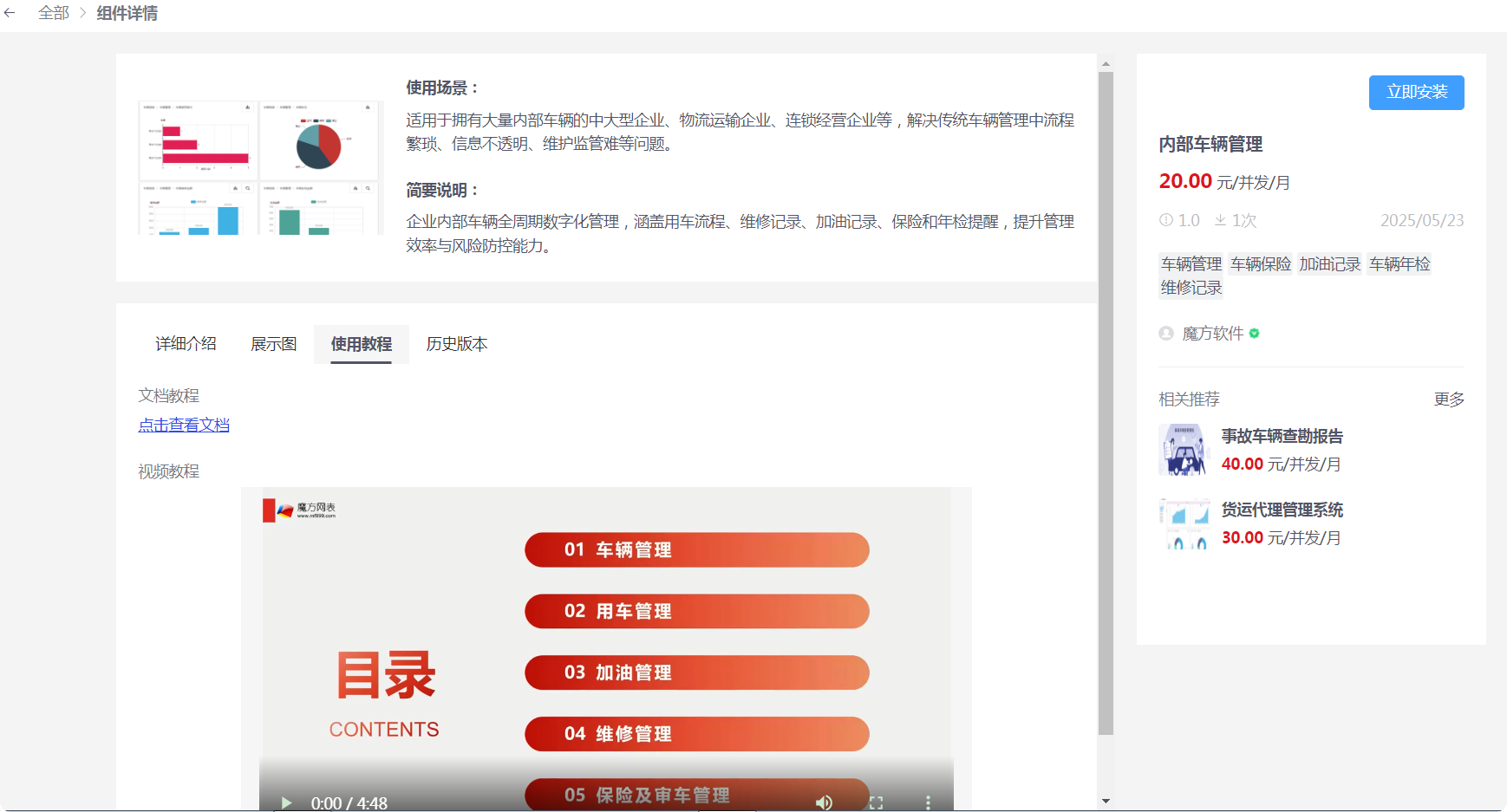The width and height of the screenshot is (1507, 812).
Task: Enter fullscreen for the tutorial video
Action: [x=876, y=802]
